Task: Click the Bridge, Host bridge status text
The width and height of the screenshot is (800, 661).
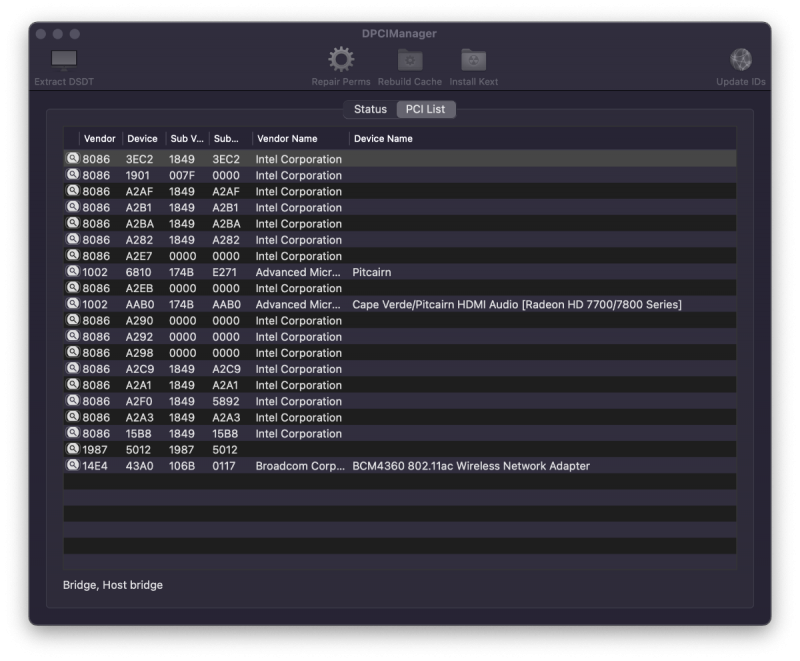Action: point(113,585)
